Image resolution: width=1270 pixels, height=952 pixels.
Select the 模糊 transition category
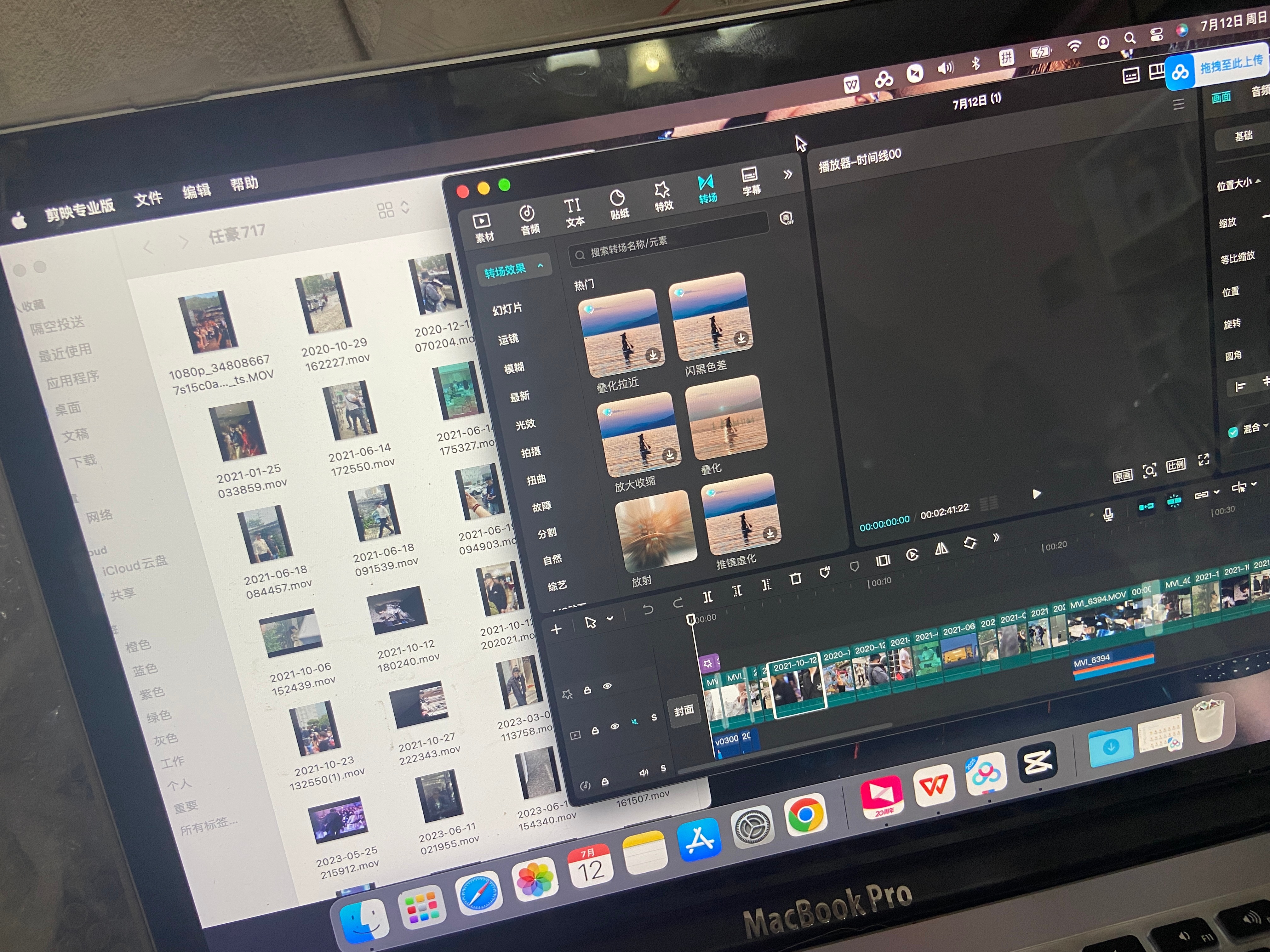click(514, 367)
